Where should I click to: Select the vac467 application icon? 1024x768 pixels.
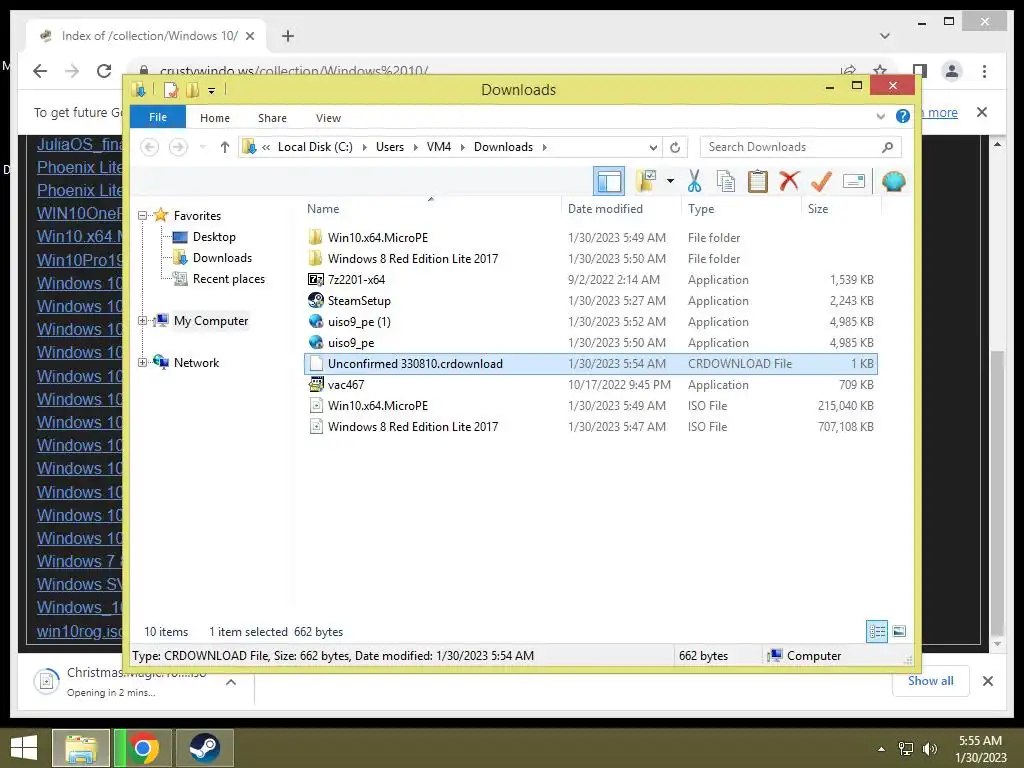[315, 385]
